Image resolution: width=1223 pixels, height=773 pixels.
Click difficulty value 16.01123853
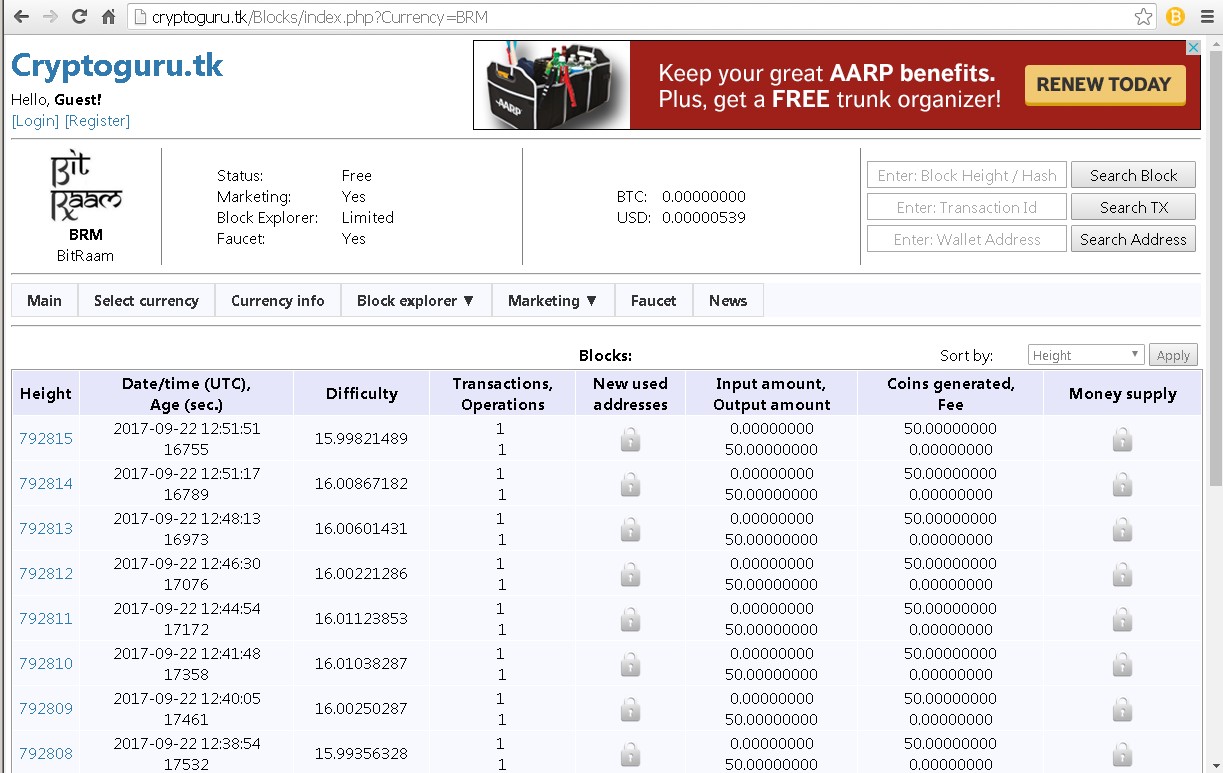(x=361, y=618)
